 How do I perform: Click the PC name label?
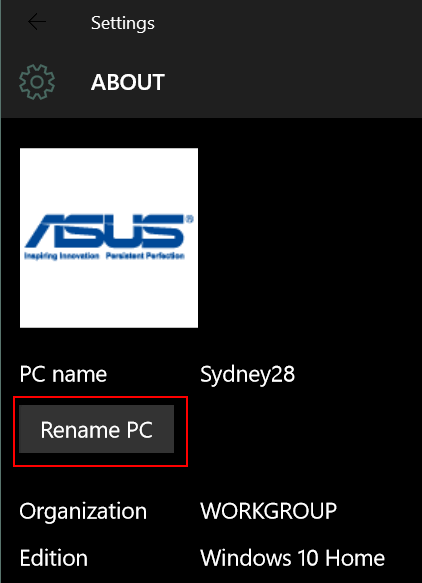click(63, 374)
